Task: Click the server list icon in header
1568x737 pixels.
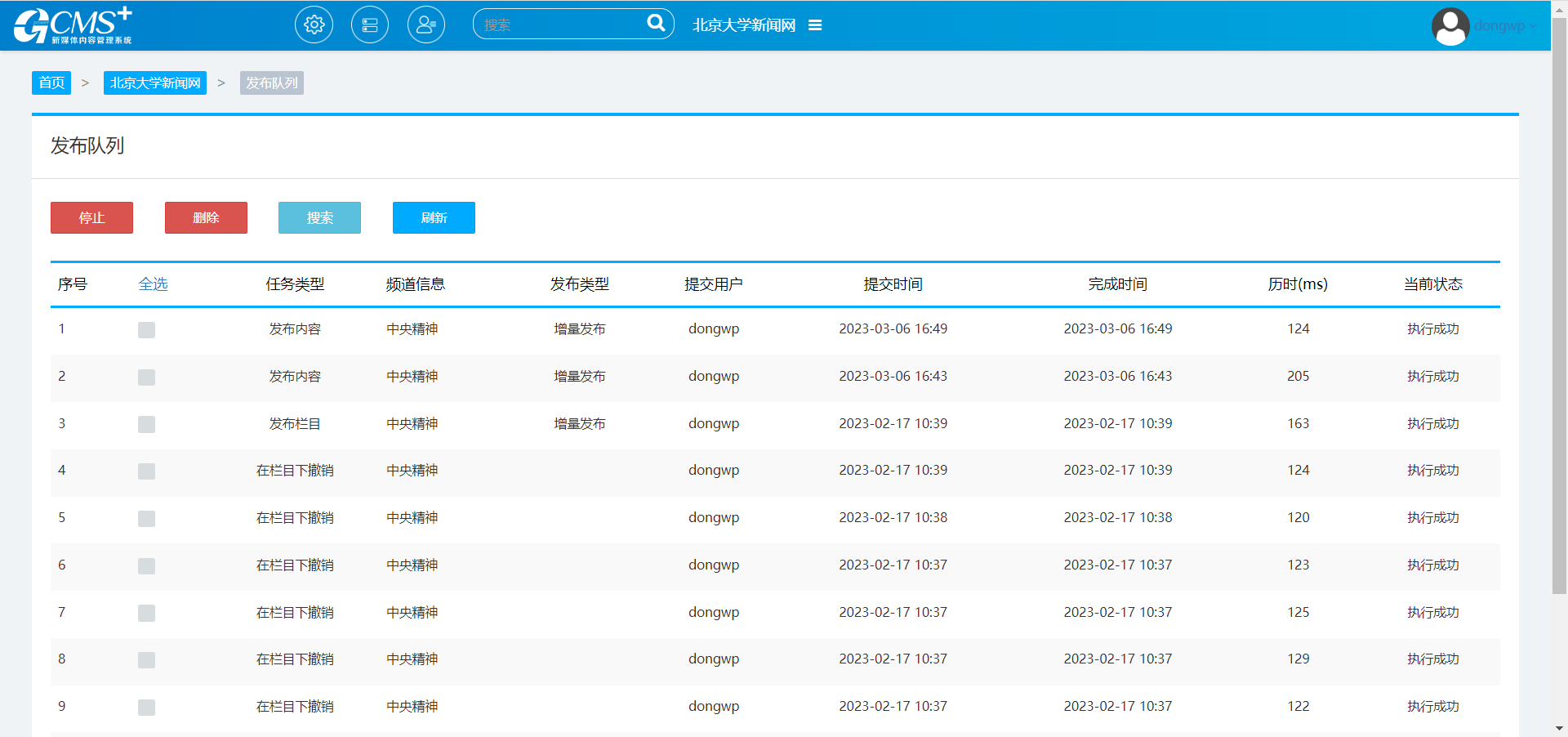Action: tap(370, 25)
